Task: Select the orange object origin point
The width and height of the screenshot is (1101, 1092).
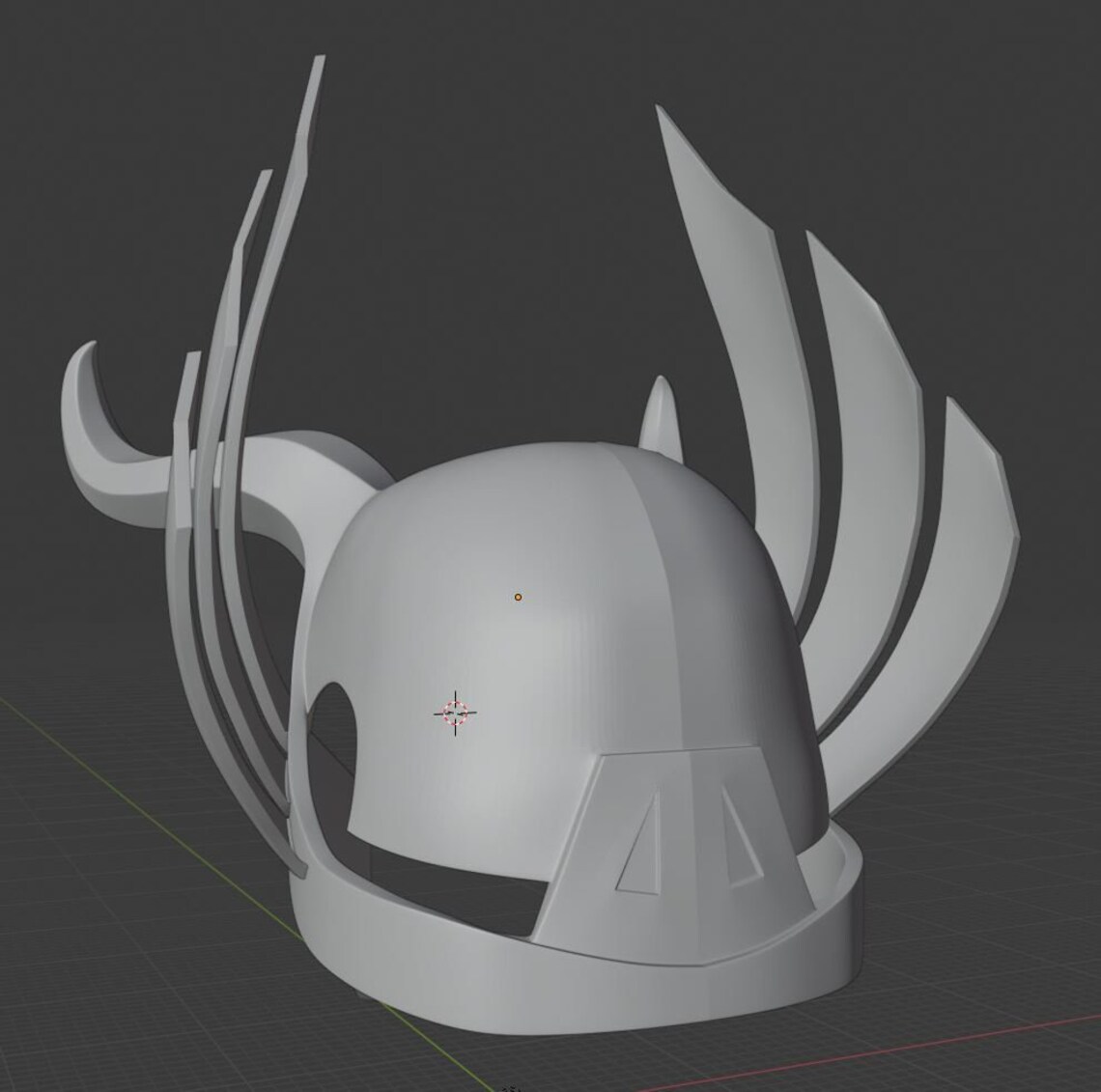Action: (519, 596)
